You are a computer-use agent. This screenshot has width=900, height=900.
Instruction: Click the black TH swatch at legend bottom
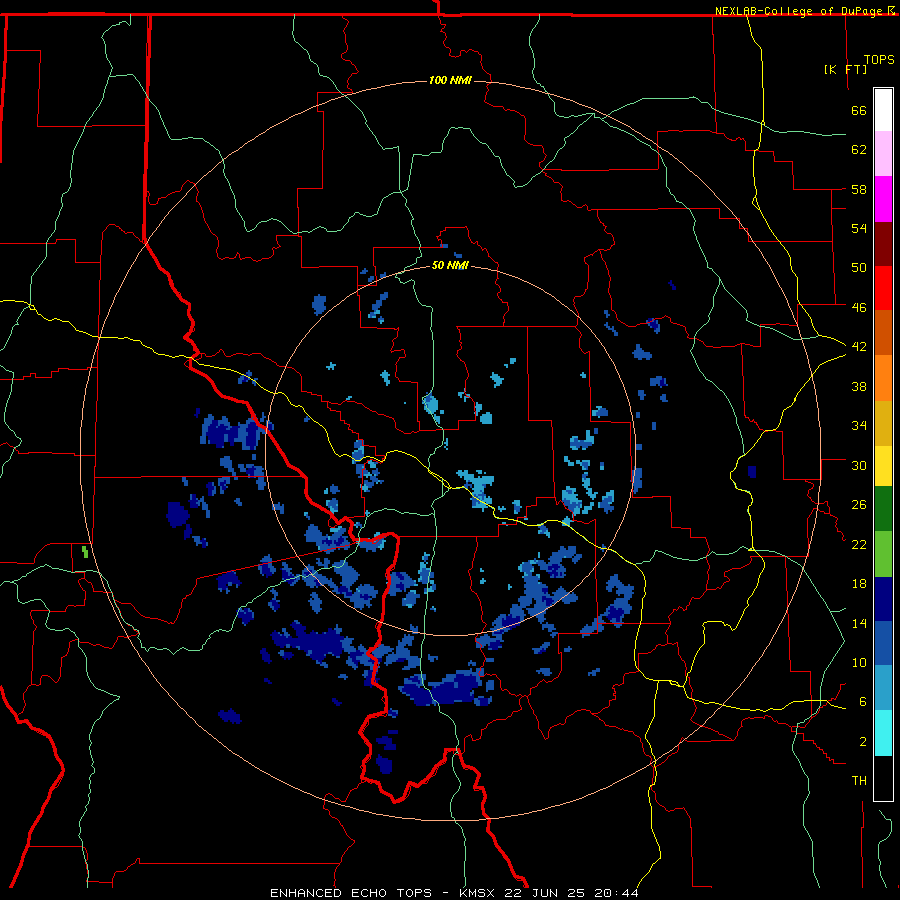[x=883, y=778]
